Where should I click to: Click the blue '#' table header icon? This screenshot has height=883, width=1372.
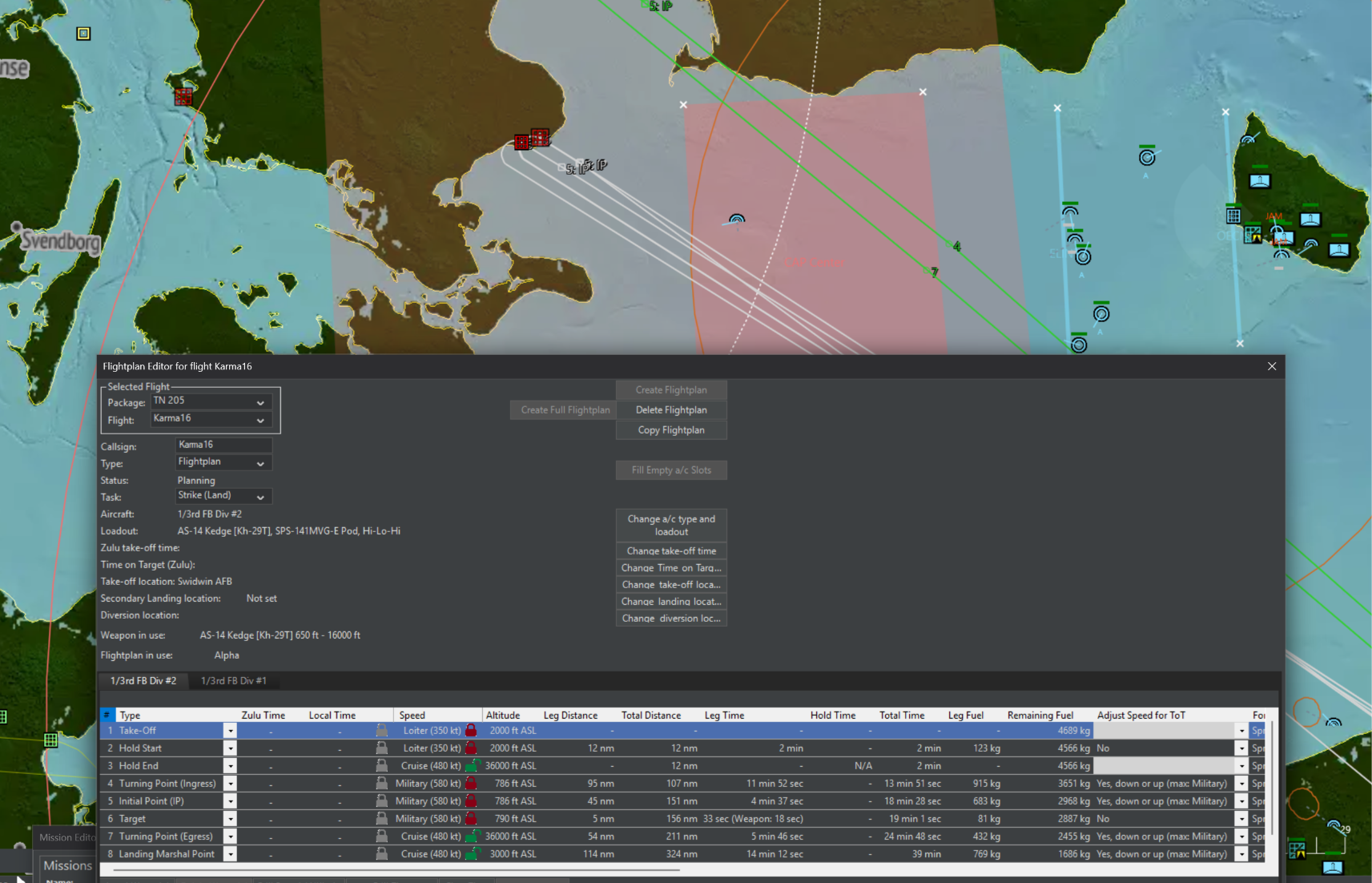[x=107, y=715]
